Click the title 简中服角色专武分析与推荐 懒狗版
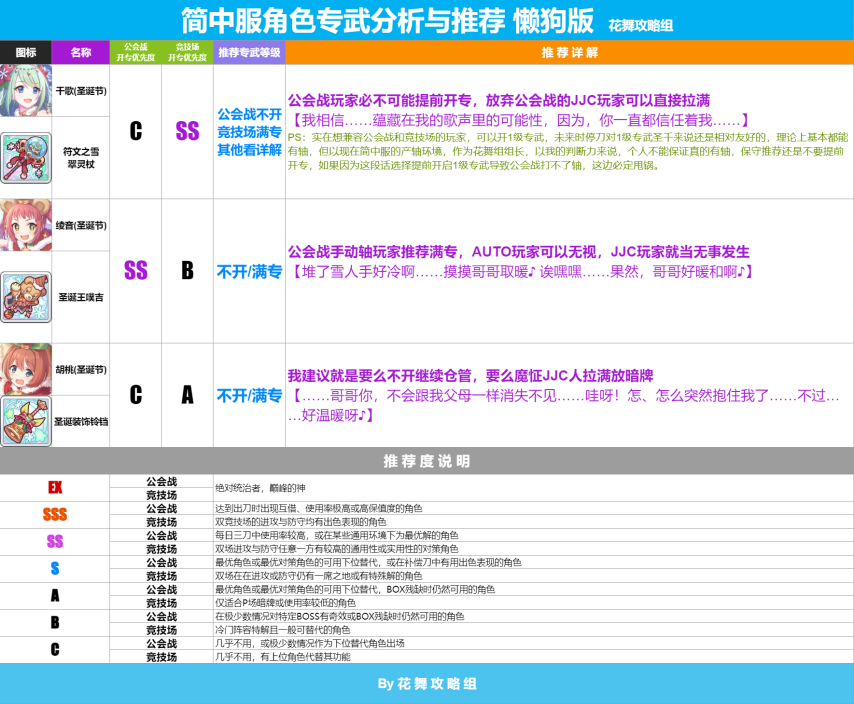The width and height of the screenshot is (854, 704). [x=387, y=21]
